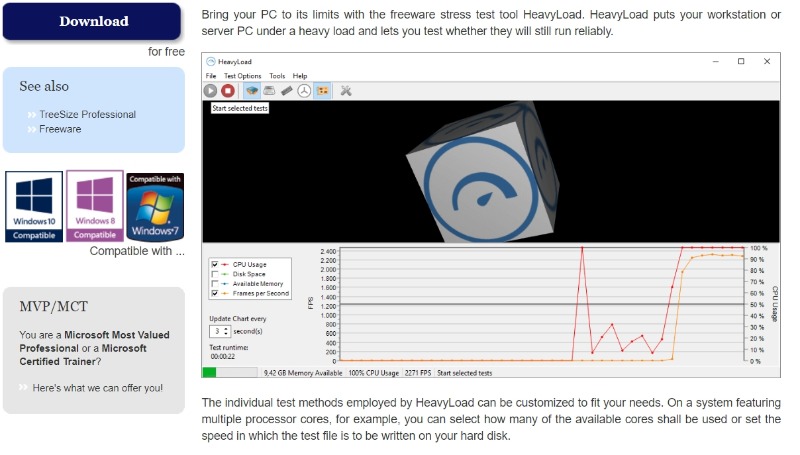The width and height of the screenshot is (800, 455).
Task: Follow the 'Here's what we can offer you!' link
Action: [x=97, y=388]
